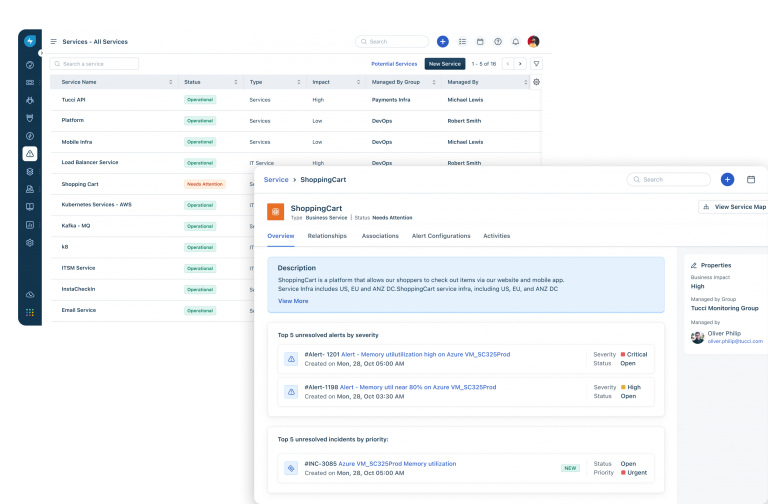This screenshot has width=768, height=504.
Task: Switch to the Relationships tab
Action: point(327,236)
